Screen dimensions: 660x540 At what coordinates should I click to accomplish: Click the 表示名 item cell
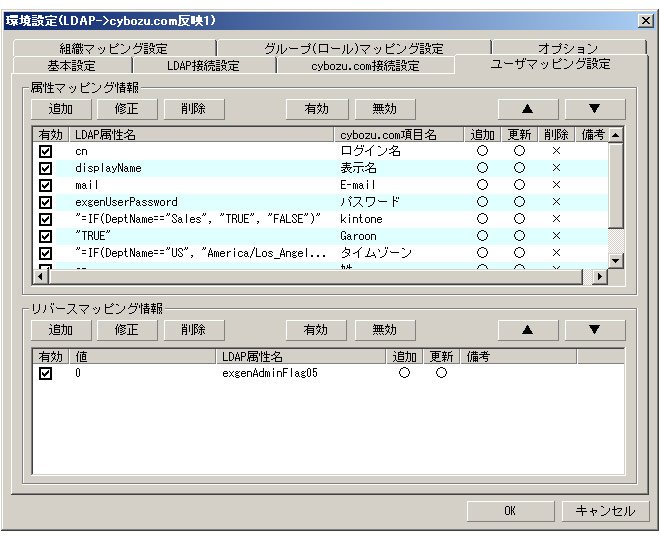pos(358,168)
